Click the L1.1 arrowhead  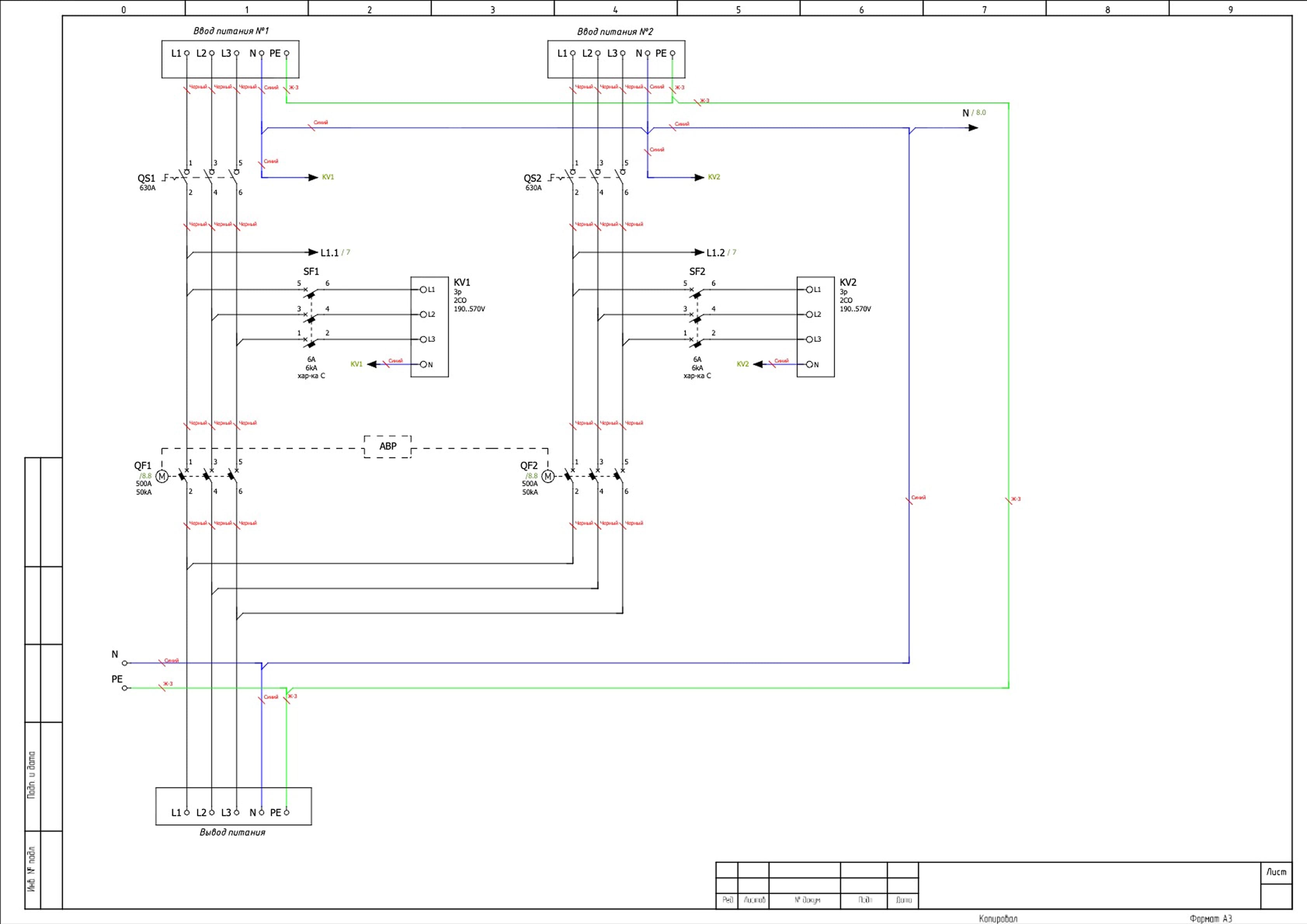(313, 252)
